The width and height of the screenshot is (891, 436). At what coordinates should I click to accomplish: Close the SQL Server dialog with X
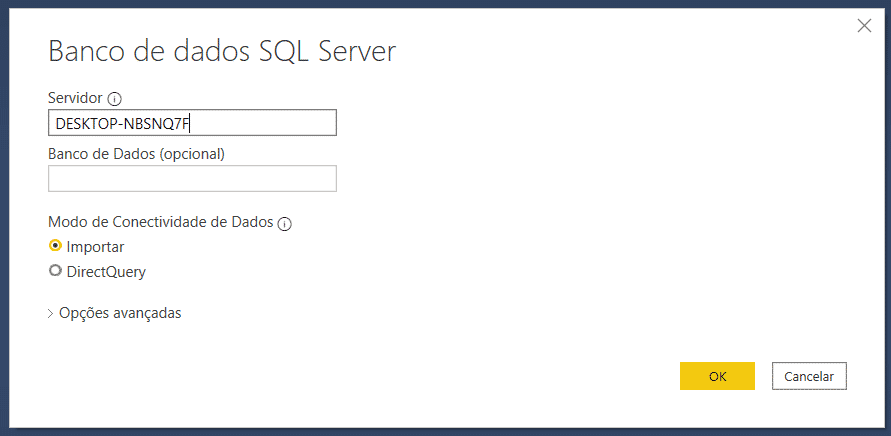865,26
